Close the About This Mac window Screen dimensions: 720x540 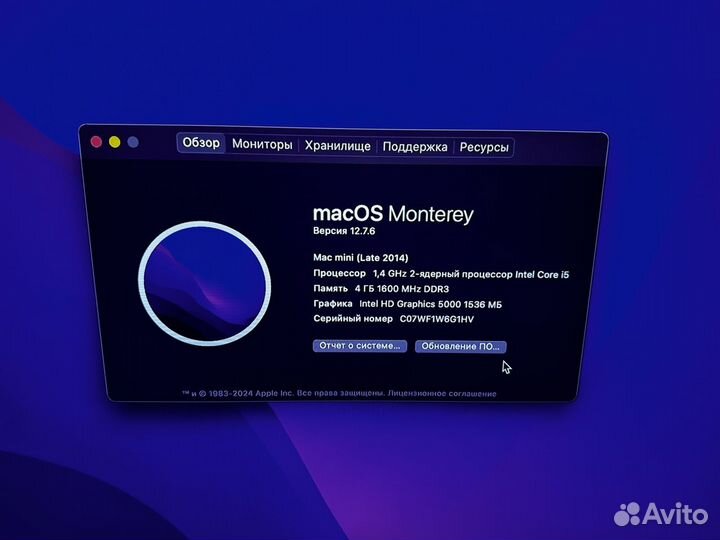click(x=96, y=142)
